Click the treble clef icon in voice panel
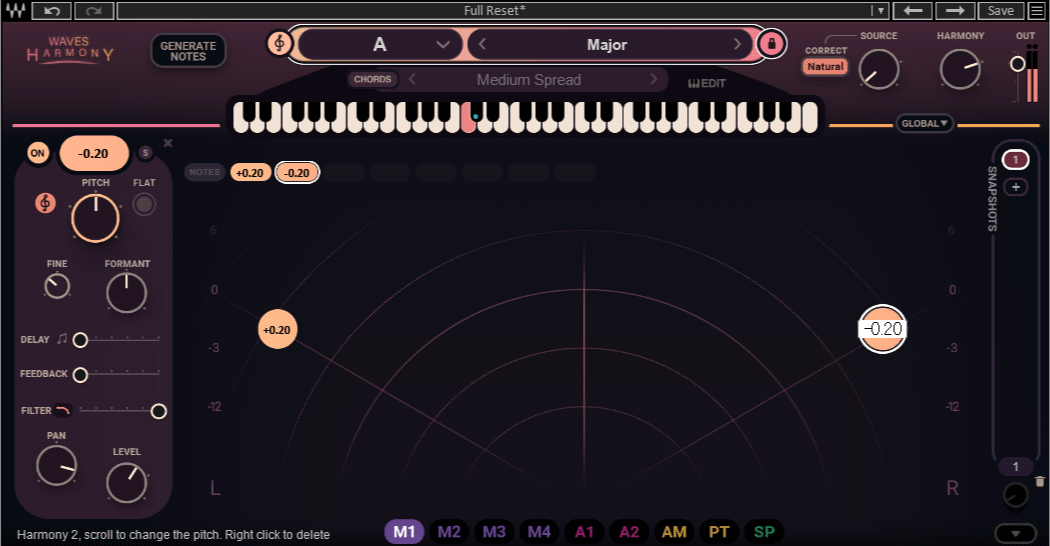This screenshot has width=1050, height=546. coord(45,203)
